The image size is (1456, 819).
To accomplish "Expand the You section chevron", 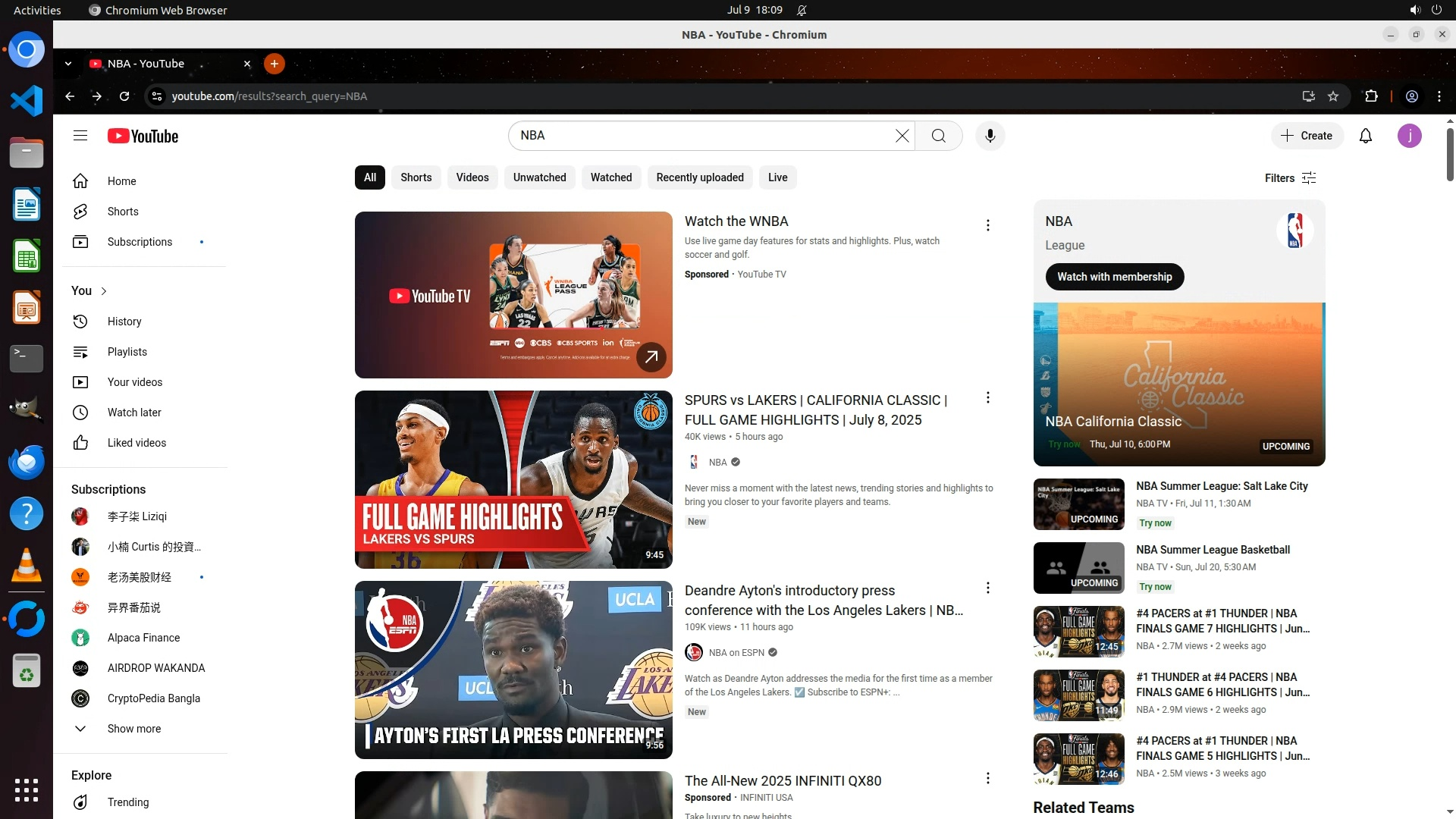I will [104, 291].
